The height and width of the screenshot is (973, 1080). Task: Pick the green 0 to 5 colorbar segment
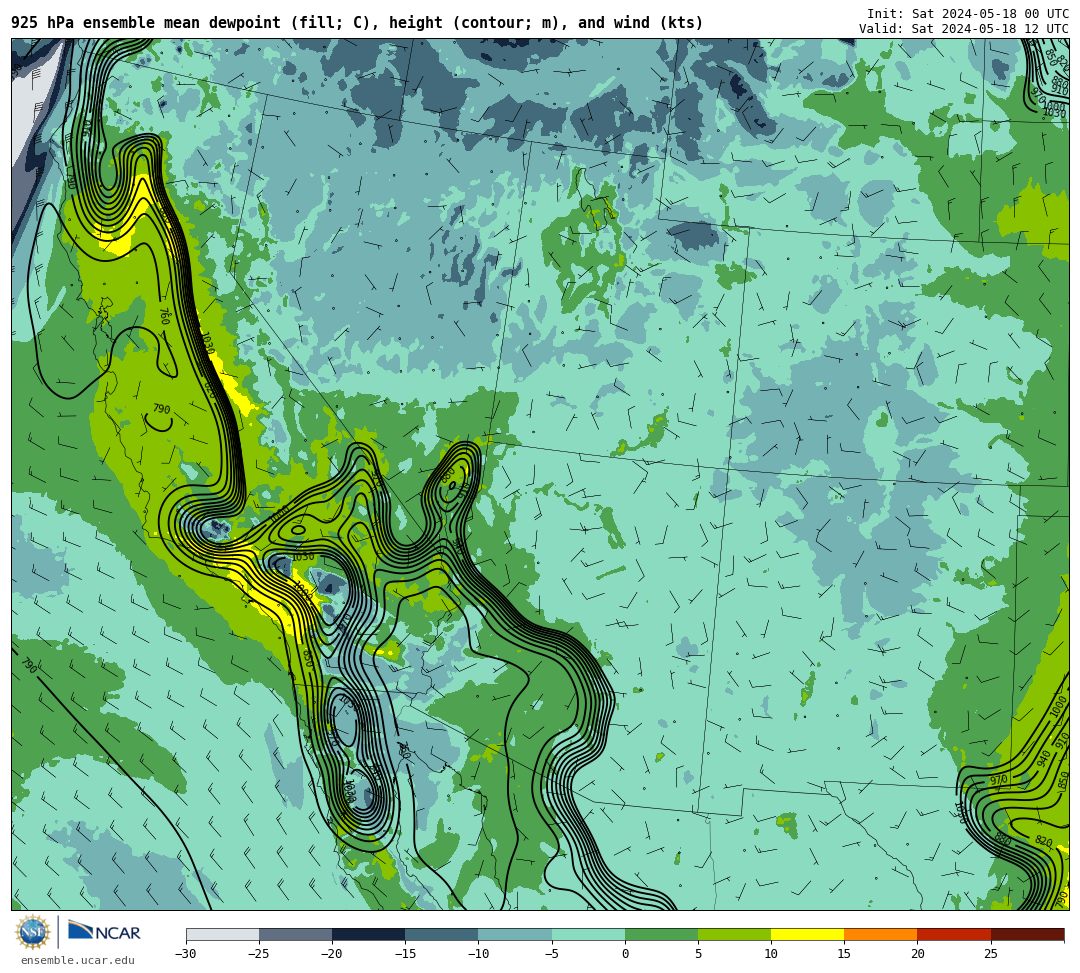point(661,934)
